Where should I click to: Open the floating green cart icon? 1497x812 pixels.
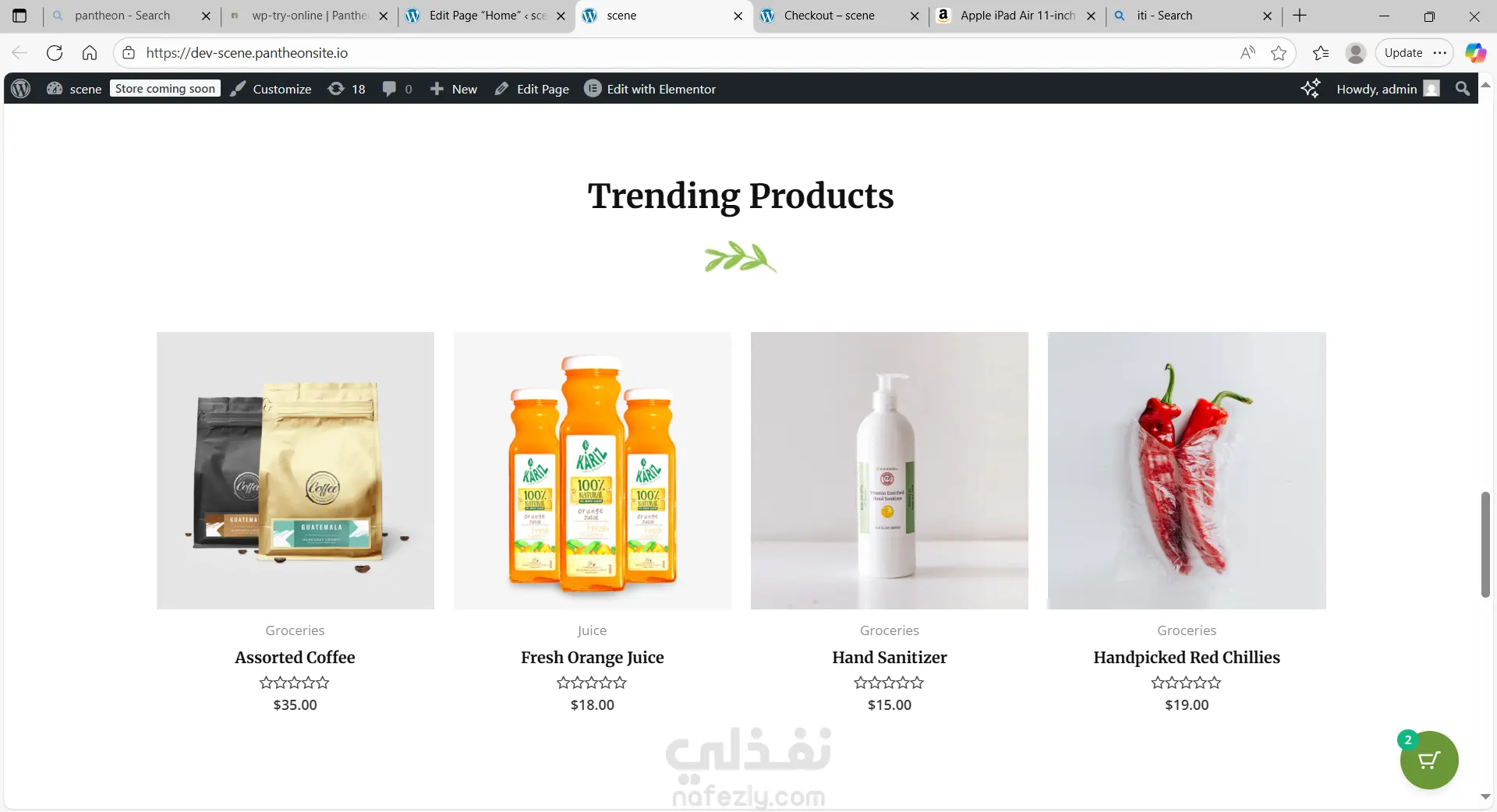(1428, 760)
